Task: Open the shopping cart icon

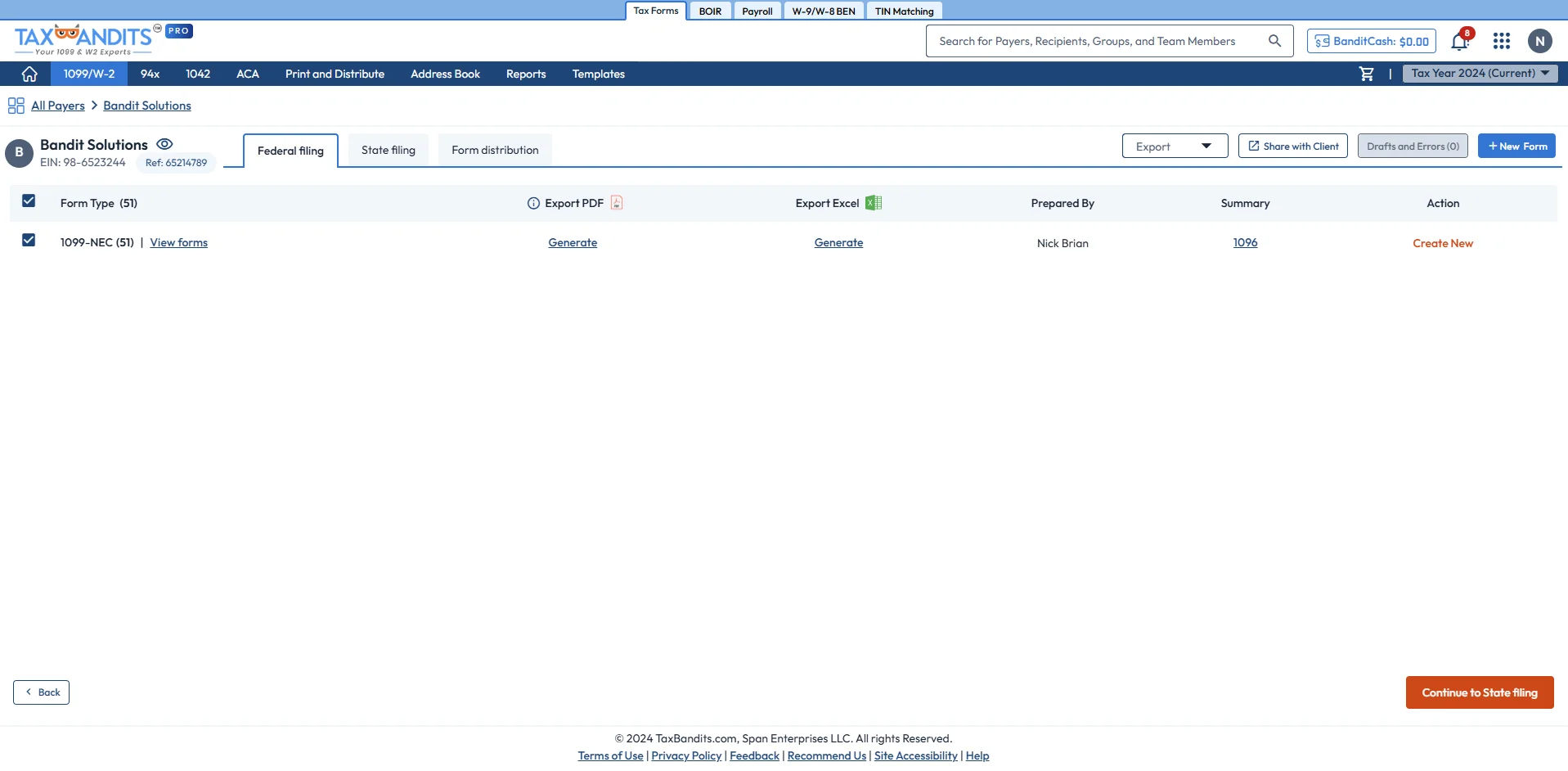Action: pos(1367,74)
